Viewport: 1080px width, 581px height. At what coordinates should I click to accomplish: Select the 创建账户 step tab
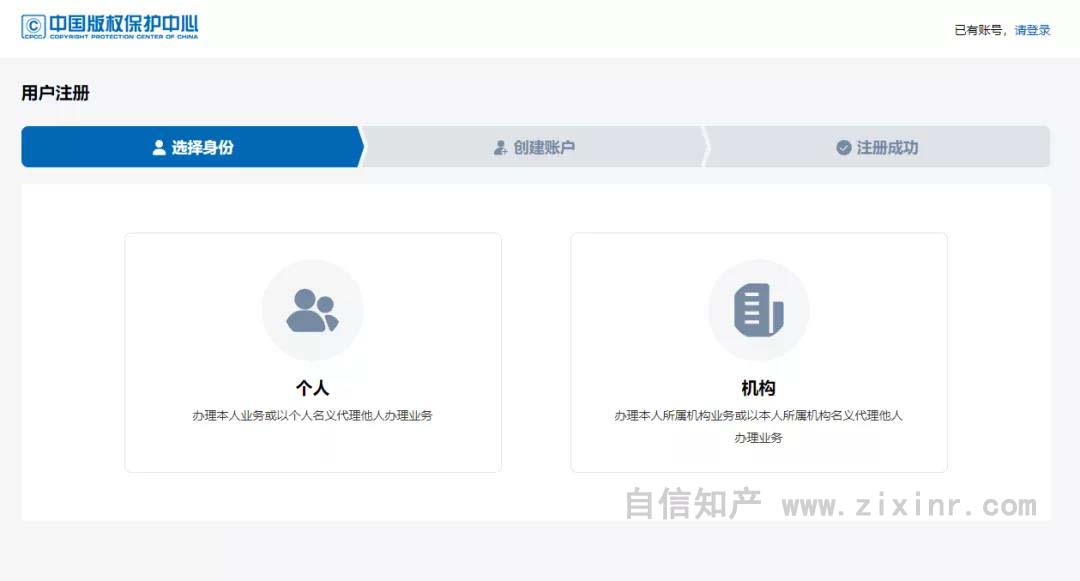click(x=534, y=147)
